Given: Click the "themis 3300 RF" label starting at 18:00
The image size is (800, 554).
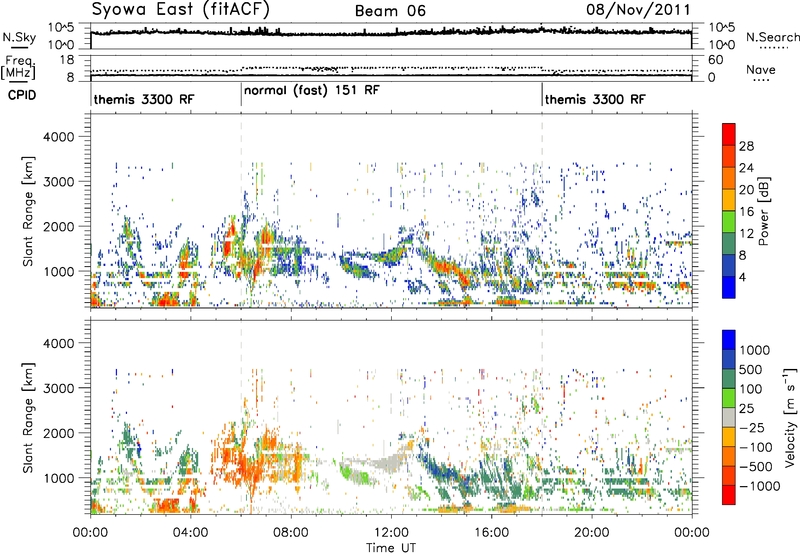Looking at the screenshot, I should click(595, 99).
